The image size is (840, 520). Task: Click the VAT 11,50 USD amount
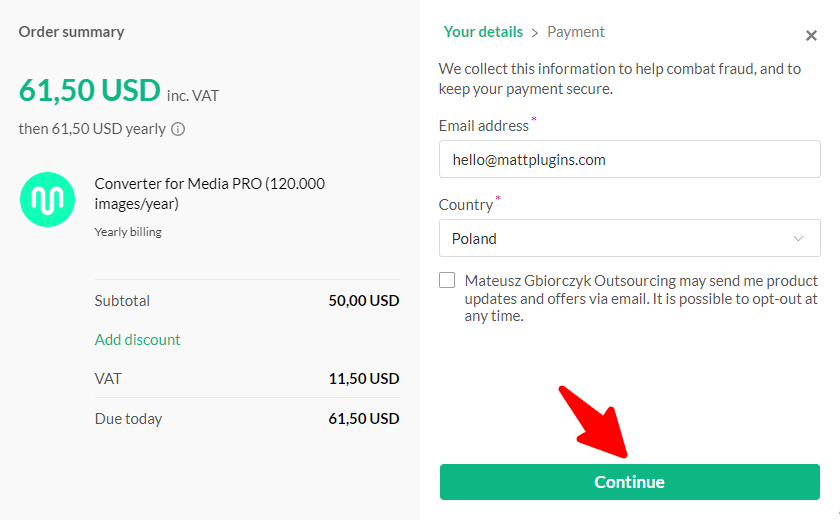tap(364, 379)
